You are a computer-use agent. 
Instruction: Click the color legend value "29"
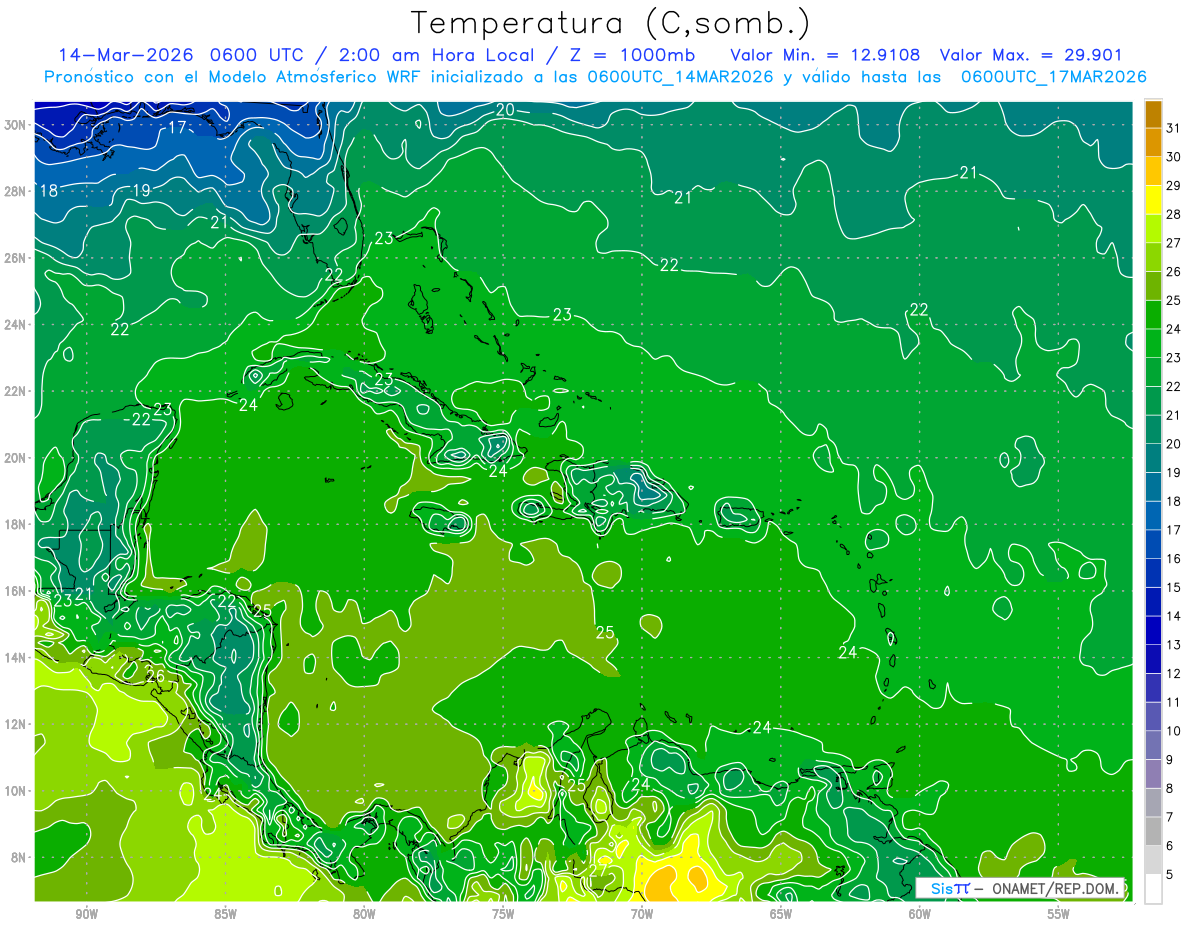click(x=1174, y=185)
